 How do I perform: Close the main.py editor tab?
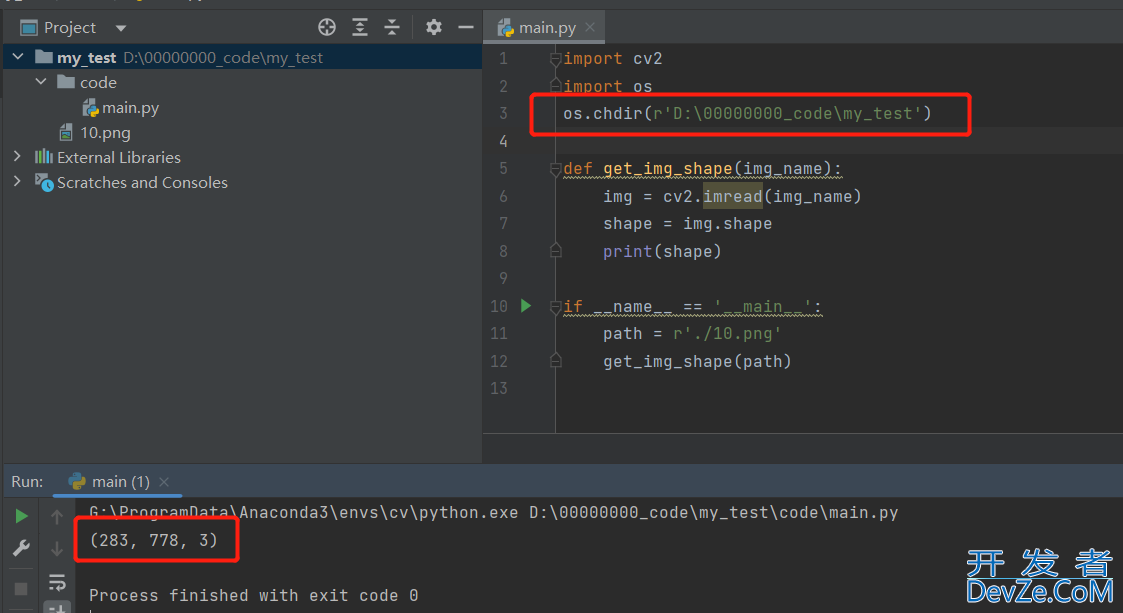[x=589, y=27]
